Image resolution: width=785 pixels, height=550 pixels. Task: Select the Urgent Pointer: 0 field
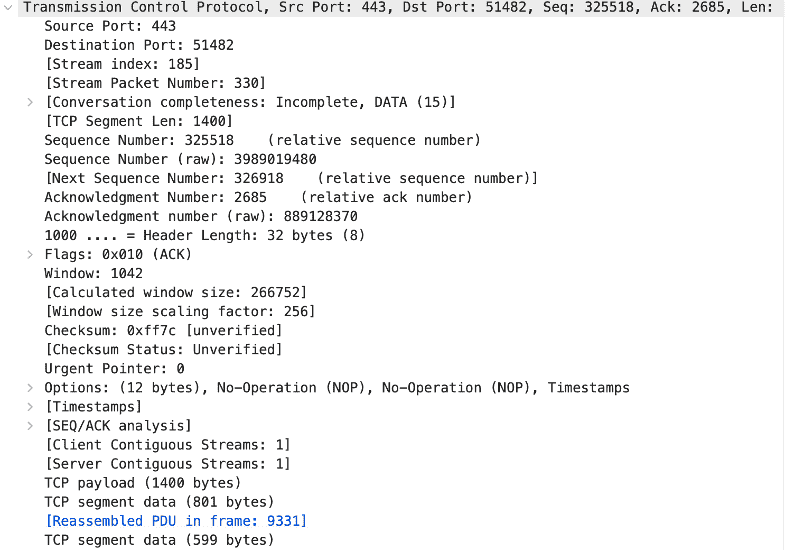(x=114, y=368)
